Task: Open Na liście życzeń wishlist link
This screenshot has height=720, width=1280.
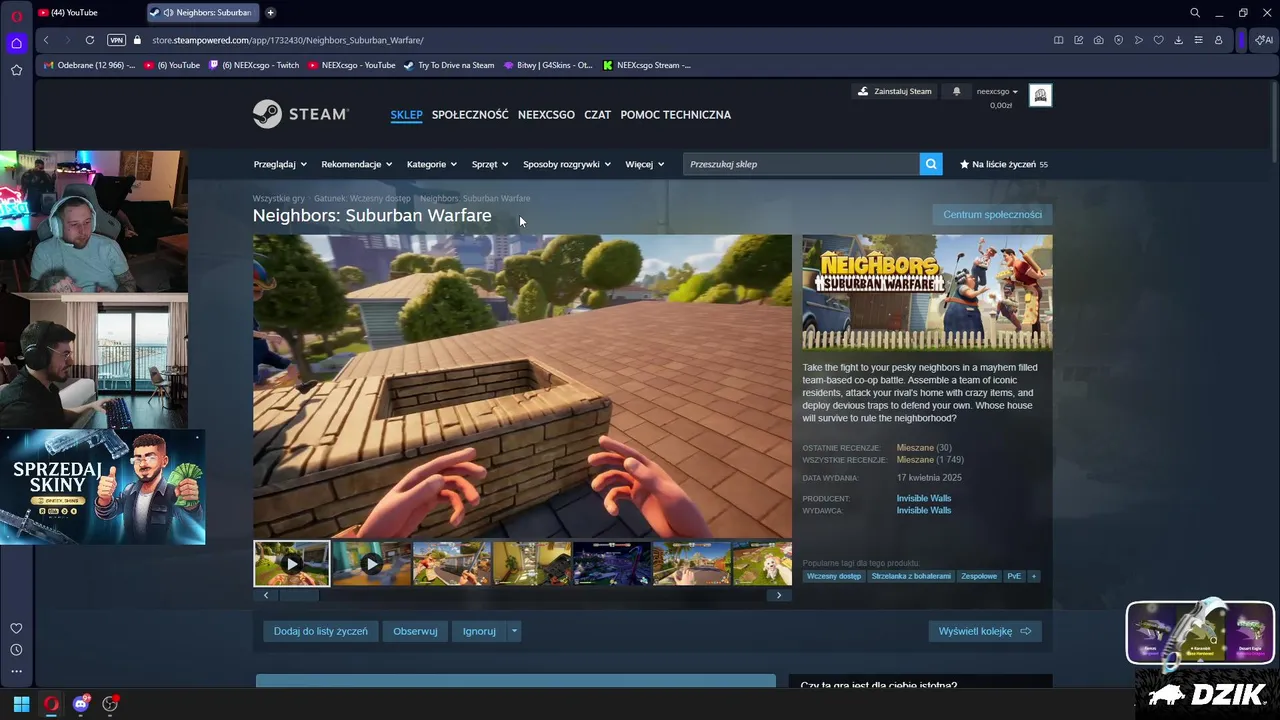Action: (x=1003, y=164)
